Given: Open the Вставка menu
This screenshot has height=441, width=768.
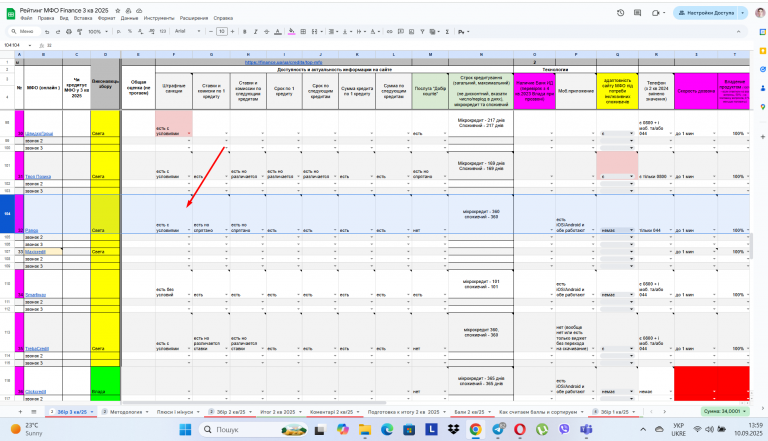Looking at the screenshot, I should point(83,18).
